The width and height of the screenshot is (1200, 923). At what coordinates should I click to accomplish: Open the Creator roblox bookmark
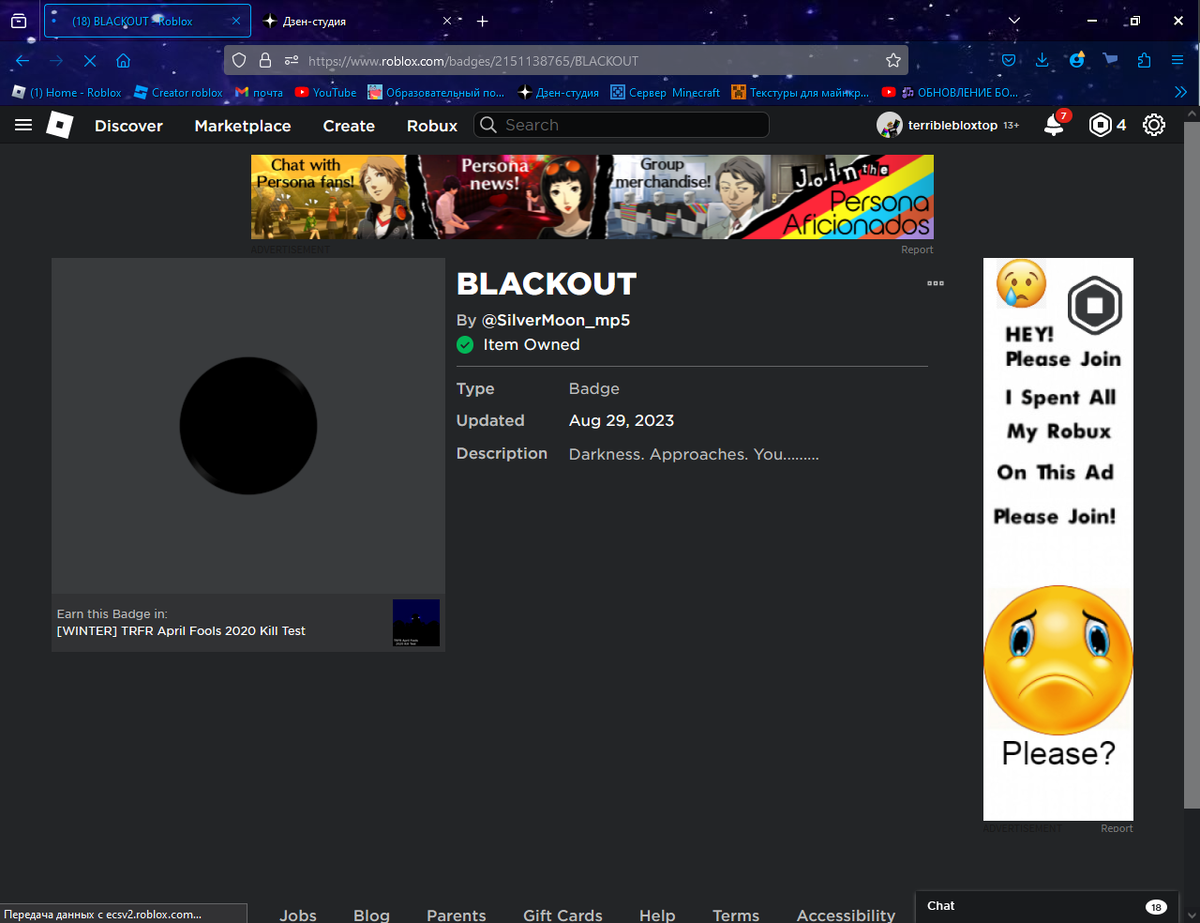(x=178, y=92)
